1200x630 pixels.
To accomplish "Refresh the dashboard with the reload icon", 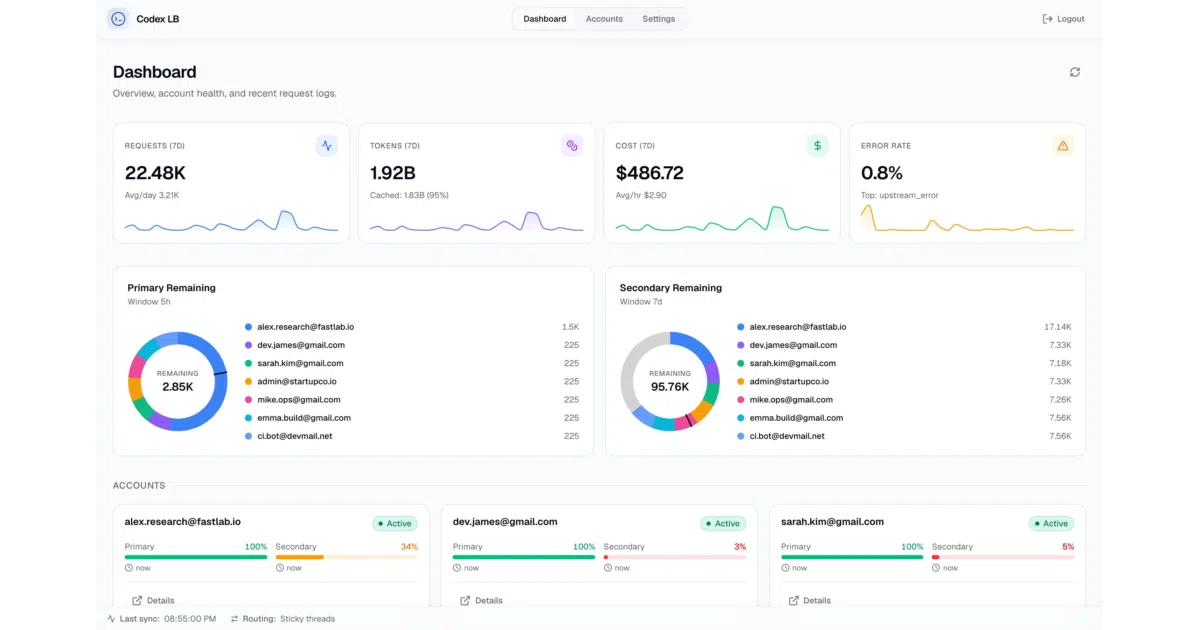I will click(x=1075, y=72).
